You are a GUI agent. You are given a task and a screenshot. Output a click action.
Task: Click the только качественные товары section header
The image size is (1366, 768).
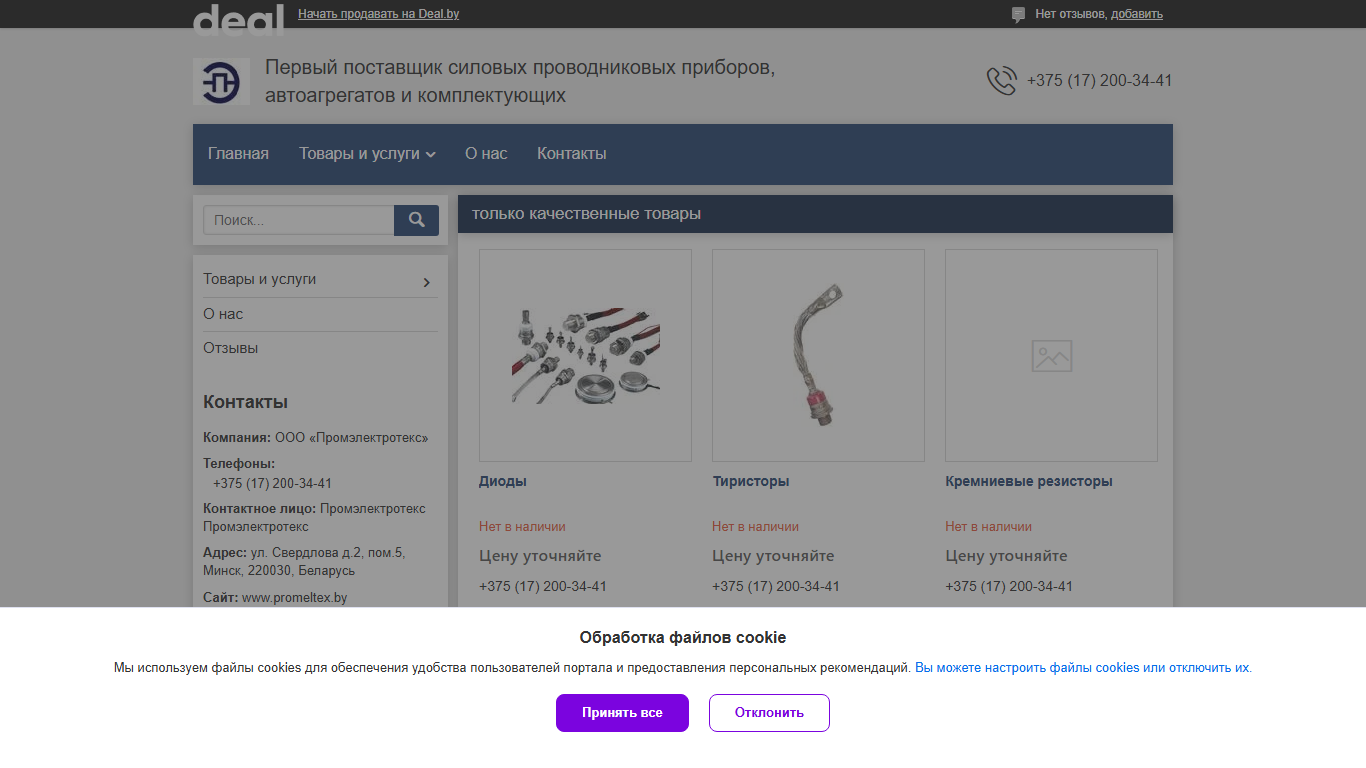click(x=815, y=214)
